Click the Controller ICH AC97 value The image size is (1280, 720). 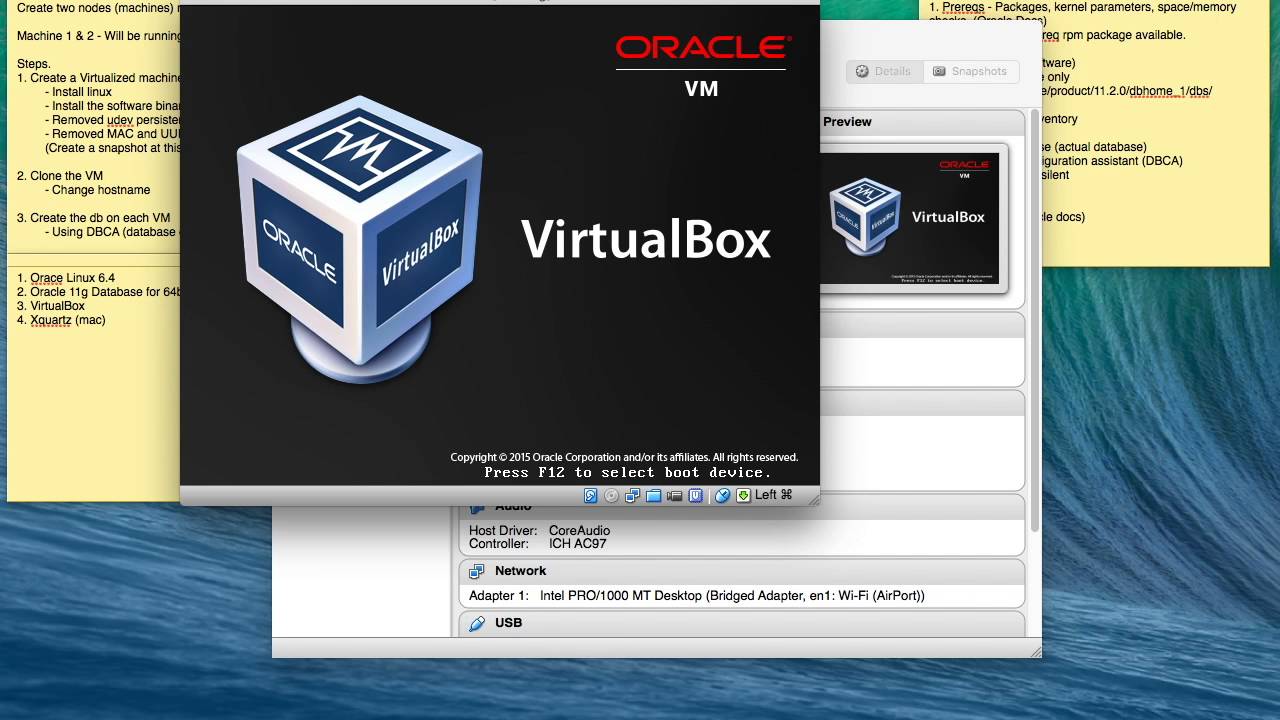click(577, 544)
